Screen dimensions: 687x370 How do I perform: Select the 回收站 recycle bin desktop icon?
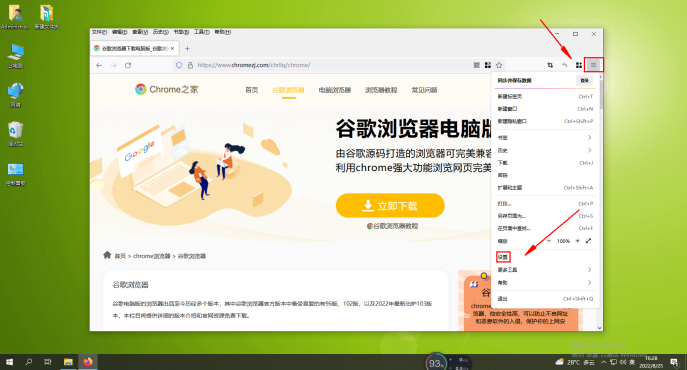coord(15,134)
